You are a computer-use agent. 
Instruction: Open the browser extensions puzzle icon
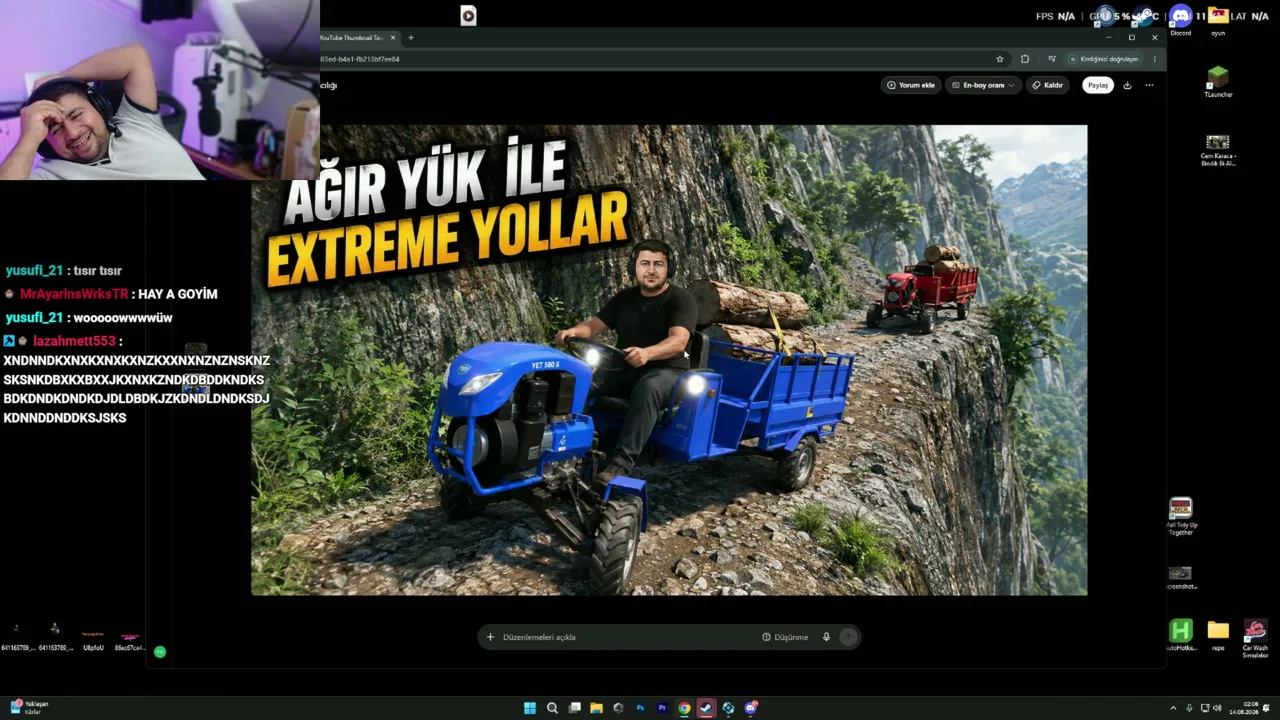point(1025,59)
